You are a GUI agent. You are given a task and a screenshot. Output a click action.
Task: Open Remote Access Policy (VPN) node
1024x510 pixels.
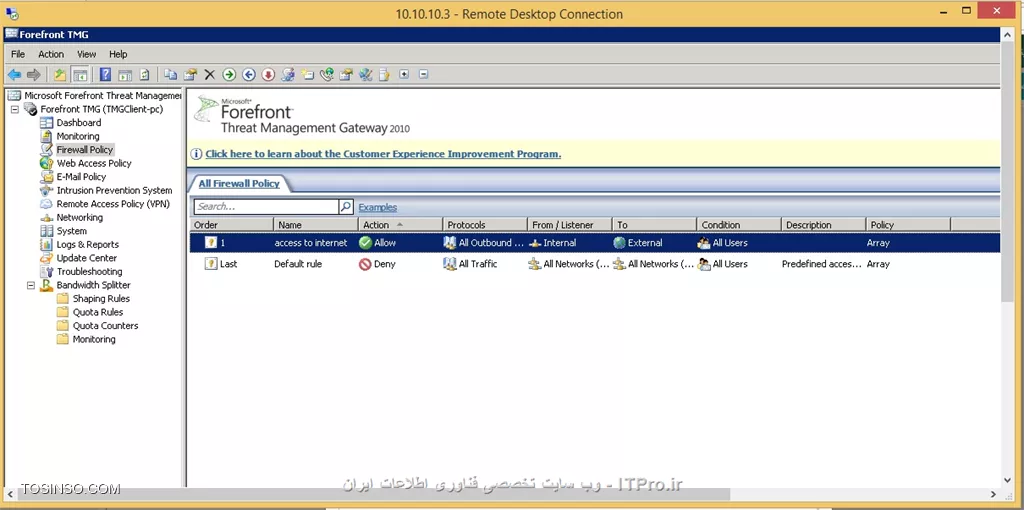point(113,204)
